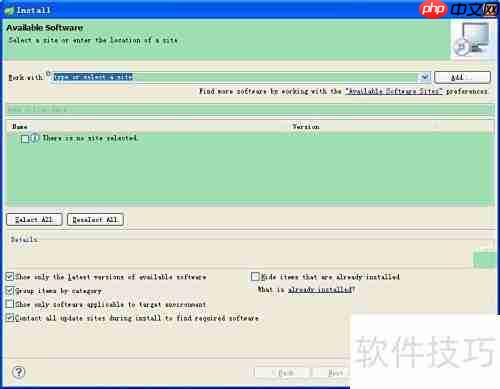This screenshot has height=389, width=500.
Task: Tick the checkbox beside 'There is no site selected'
Action: (25, 138)
